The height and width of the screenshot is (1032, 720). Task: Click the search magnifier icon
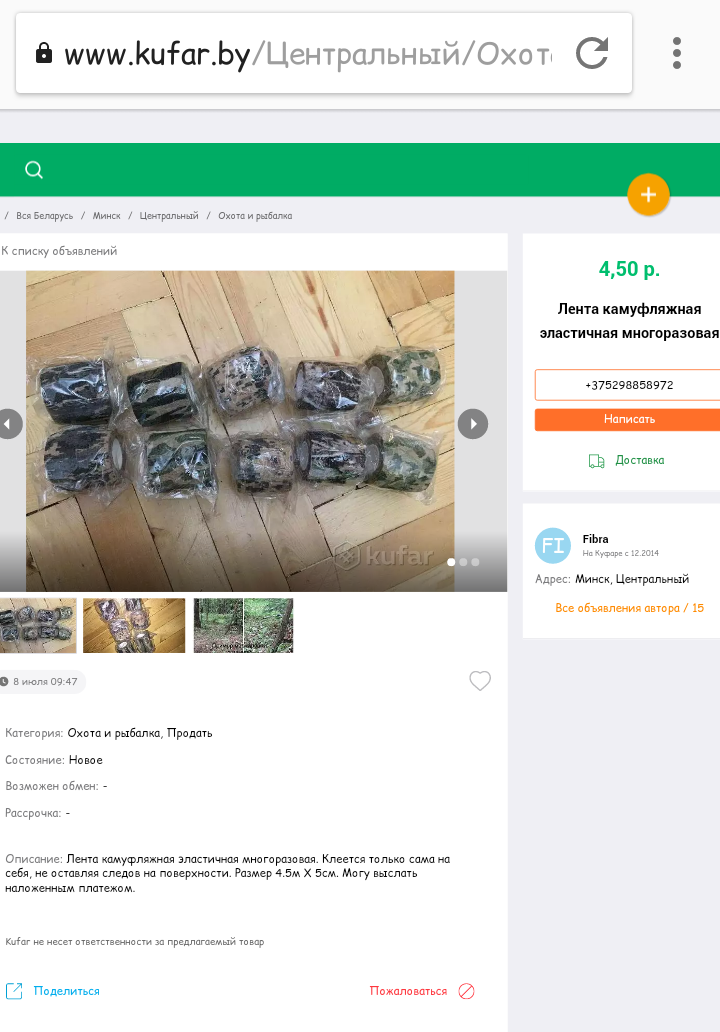click(x=34, y=170)
